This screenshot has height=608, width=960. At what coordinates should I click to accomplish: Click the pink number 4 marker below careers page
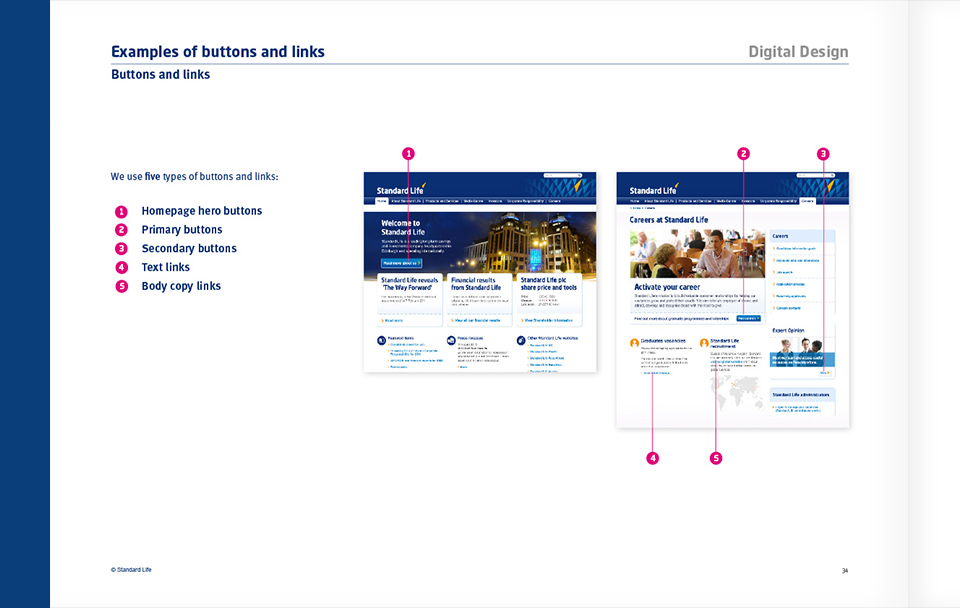coord(652,458)
